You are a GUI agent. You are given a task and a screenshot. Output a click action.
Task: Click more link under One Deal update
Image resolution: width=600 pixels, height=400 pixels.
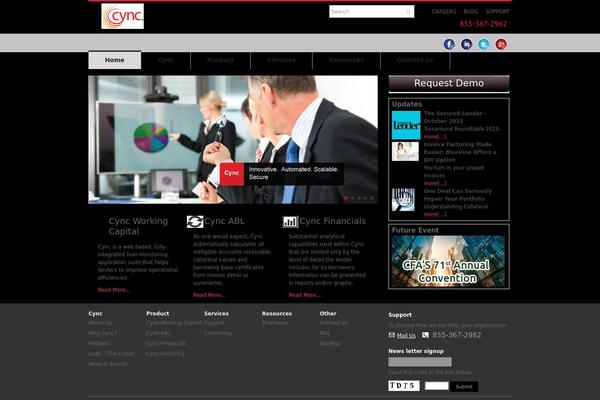(x=435, y=214)
